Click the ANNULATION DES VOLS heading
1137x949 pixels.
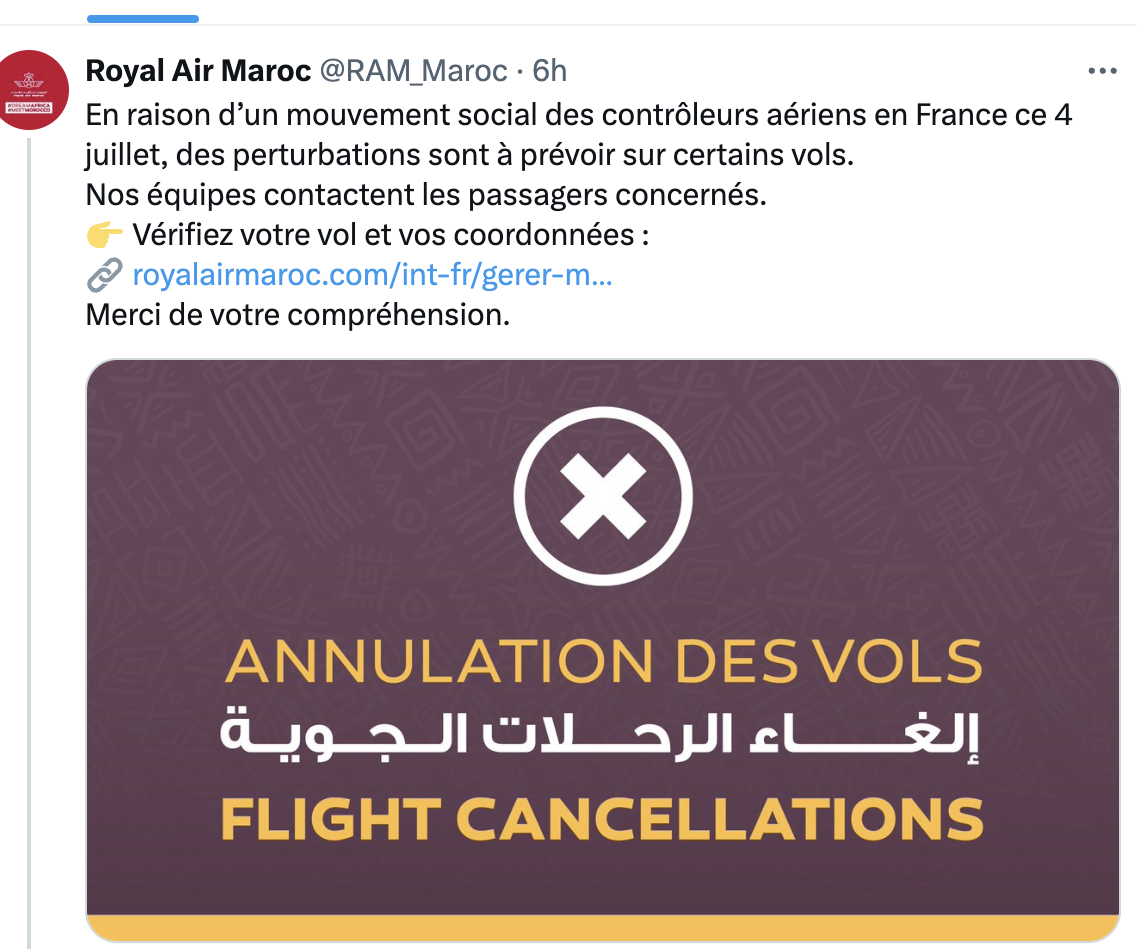coord(603,662)
